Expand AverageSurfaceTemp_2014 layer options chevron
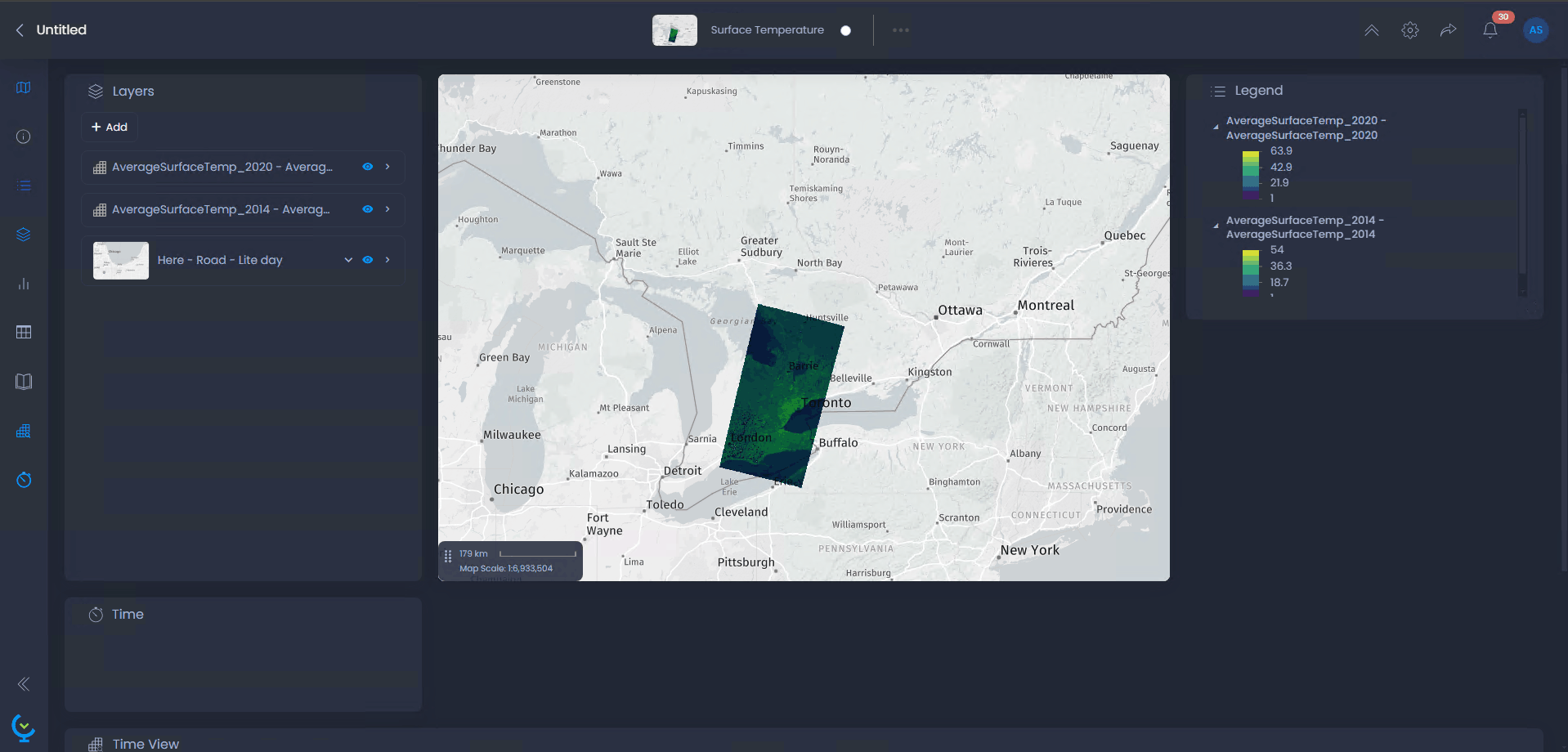The width and height of the screenshot is (1568, 752). [x=388, y=209]
